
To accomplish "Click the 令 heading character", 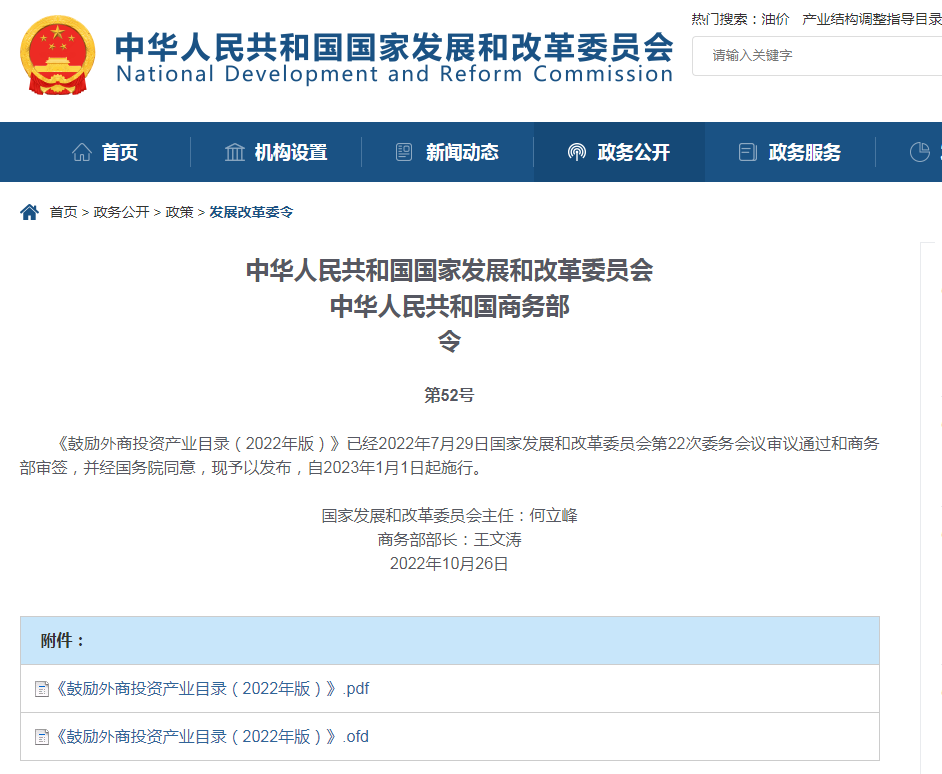I will click(449, 341).
